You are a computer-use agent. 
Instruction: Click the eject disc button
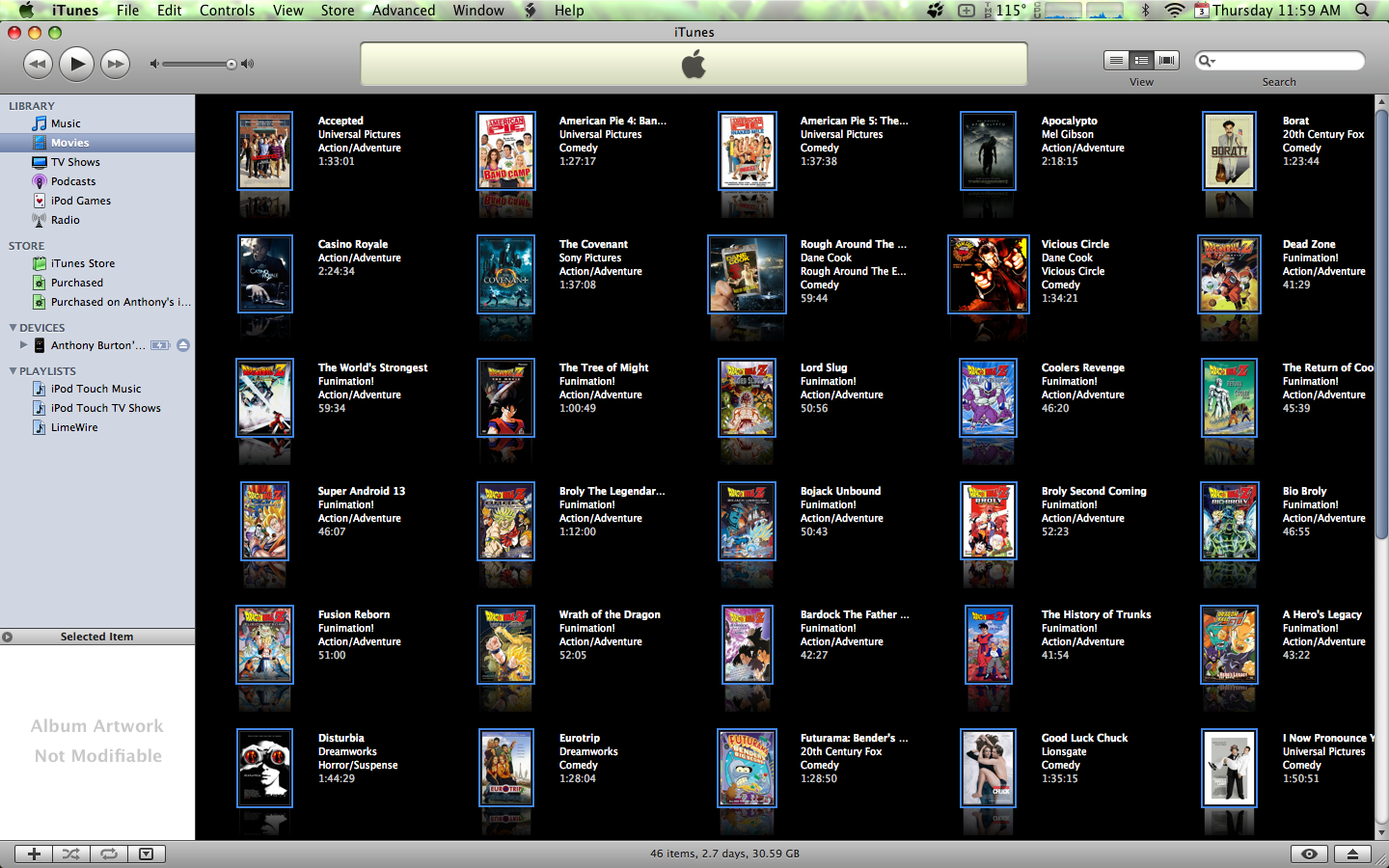(x=1352, y=854)
